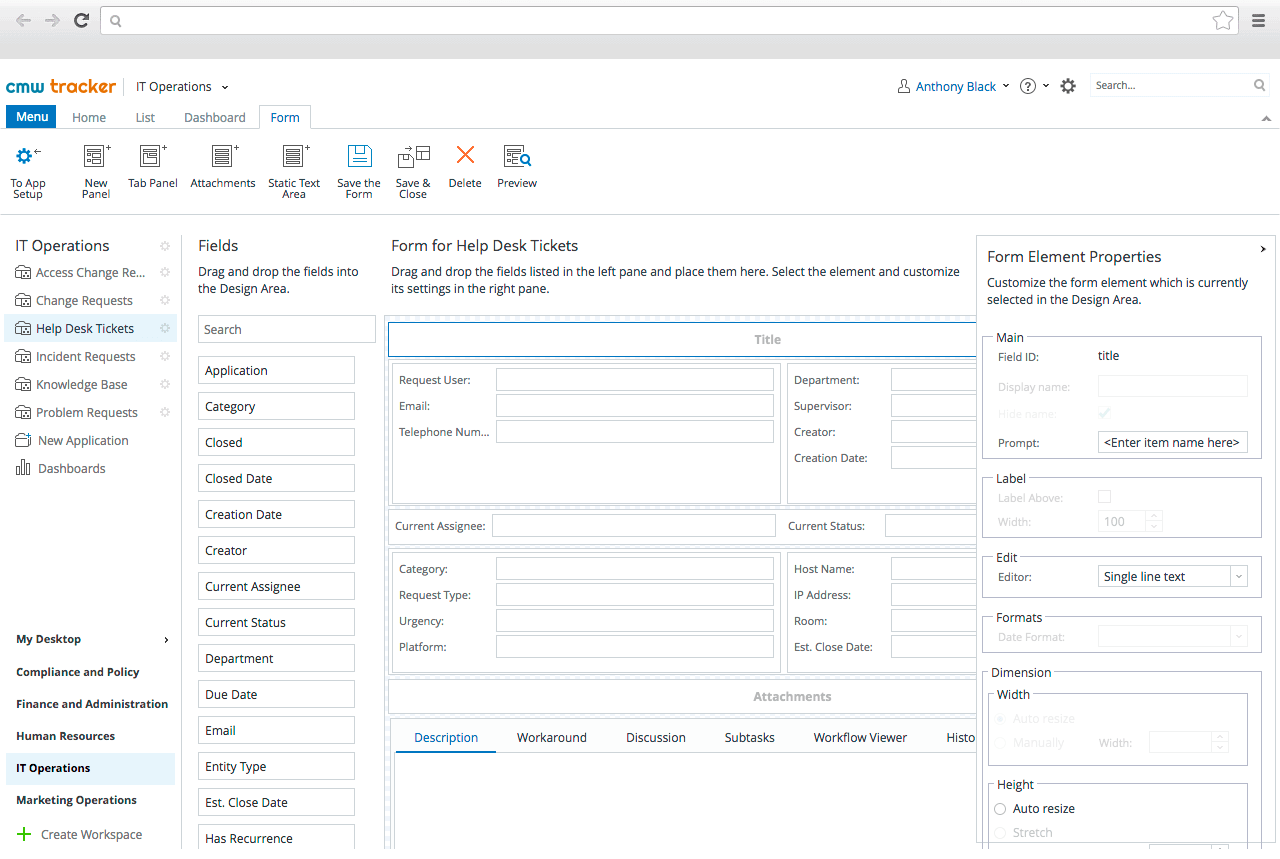The width and height of the screenshot is (1280, 859).
Task: Open settings gear for Change Requests
Action: tap(165, 300)
